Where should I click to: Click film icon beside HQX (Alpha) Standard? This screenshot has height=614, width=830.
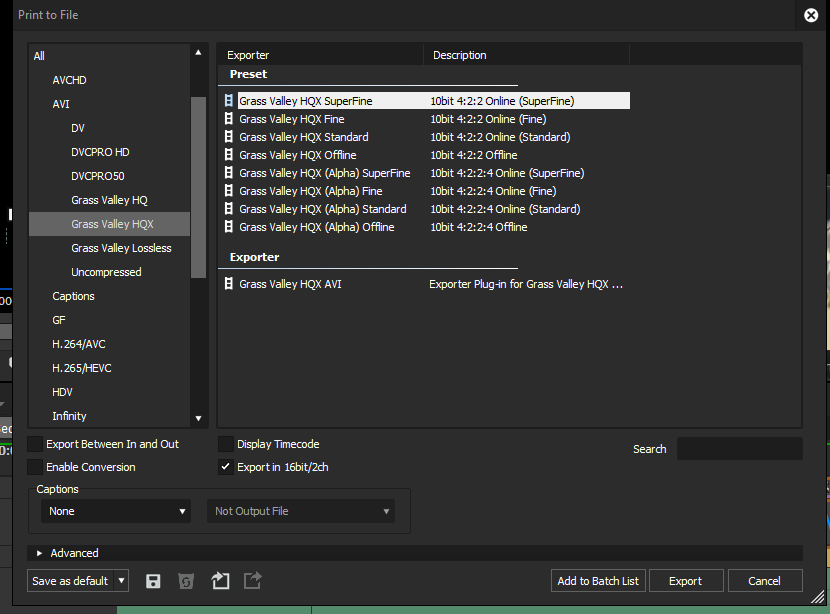[229, 209]
